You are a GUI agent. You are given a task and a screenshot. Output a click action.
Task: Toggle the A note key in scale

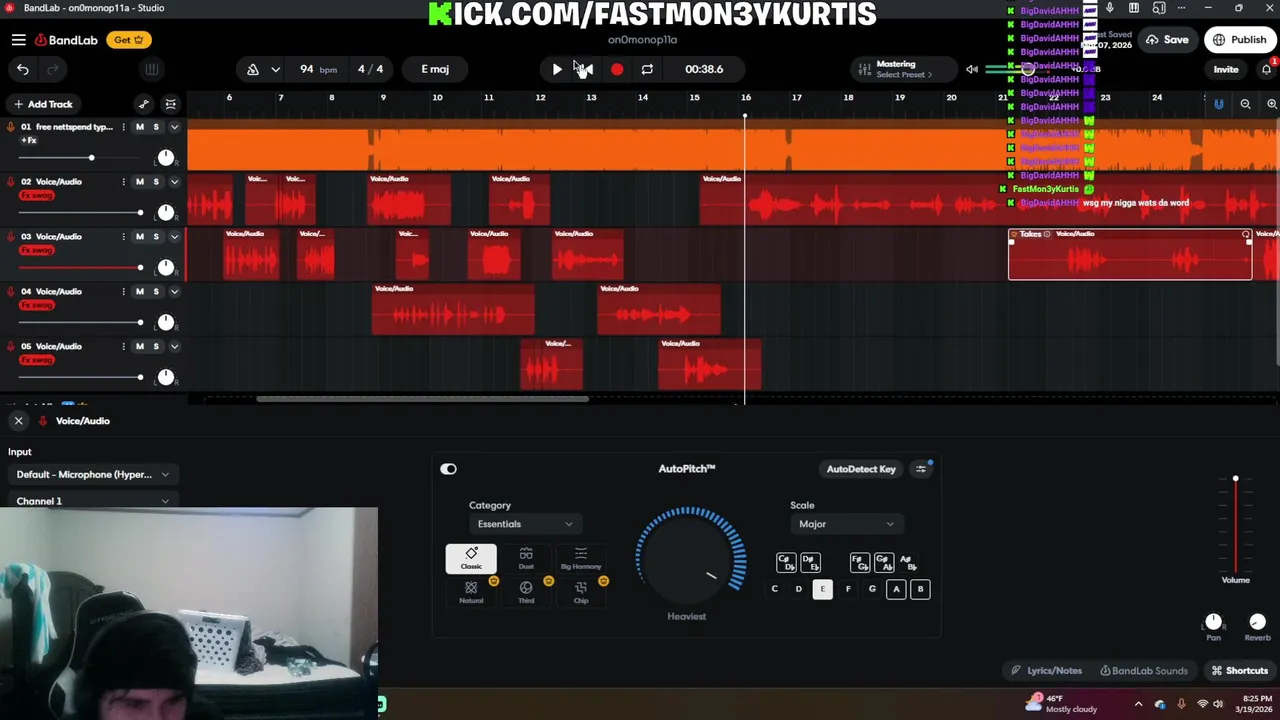click(x=896, y=589)
